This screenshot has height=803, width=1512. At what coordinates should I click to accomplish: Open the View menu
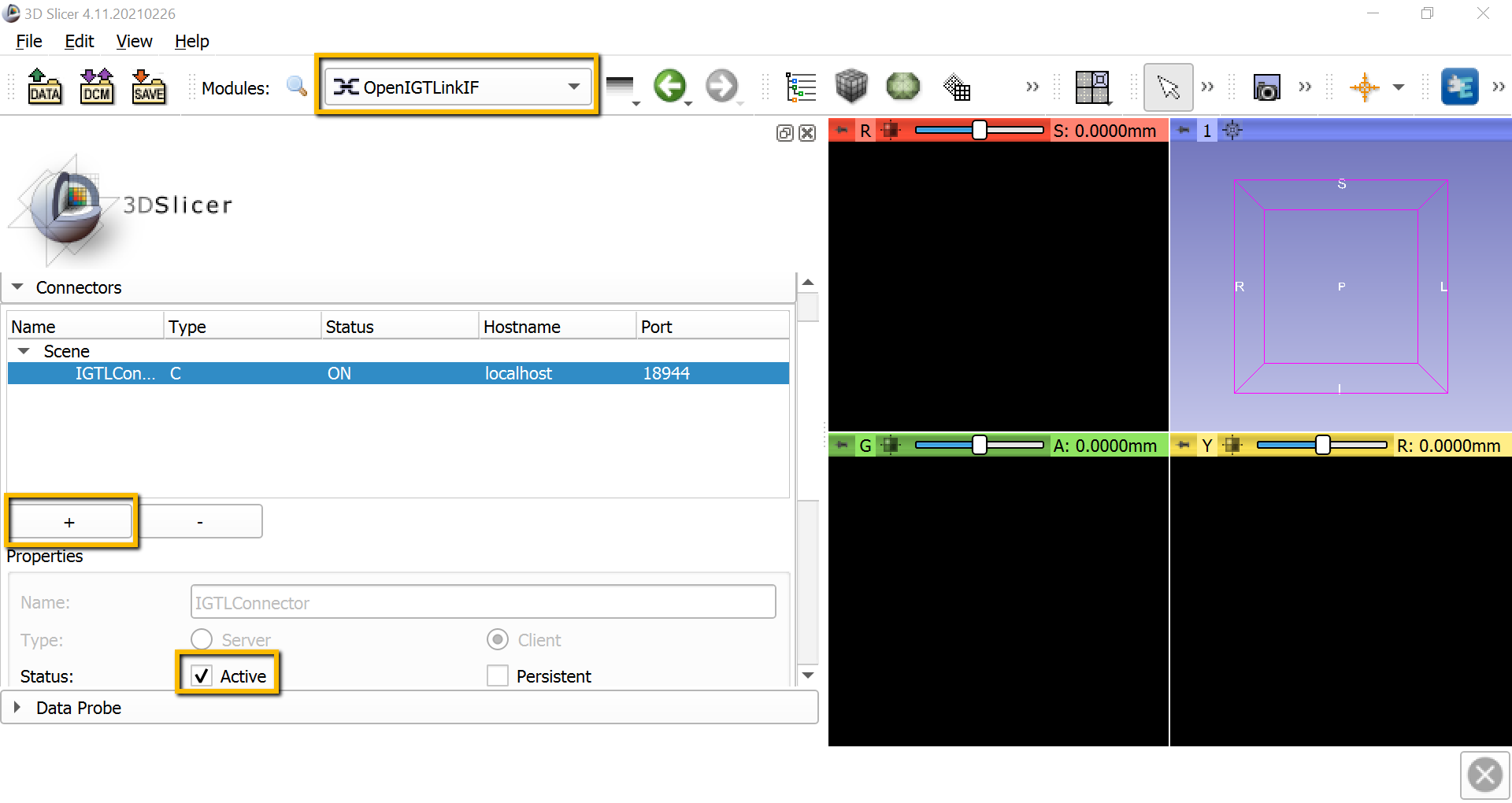coord(135,41)
